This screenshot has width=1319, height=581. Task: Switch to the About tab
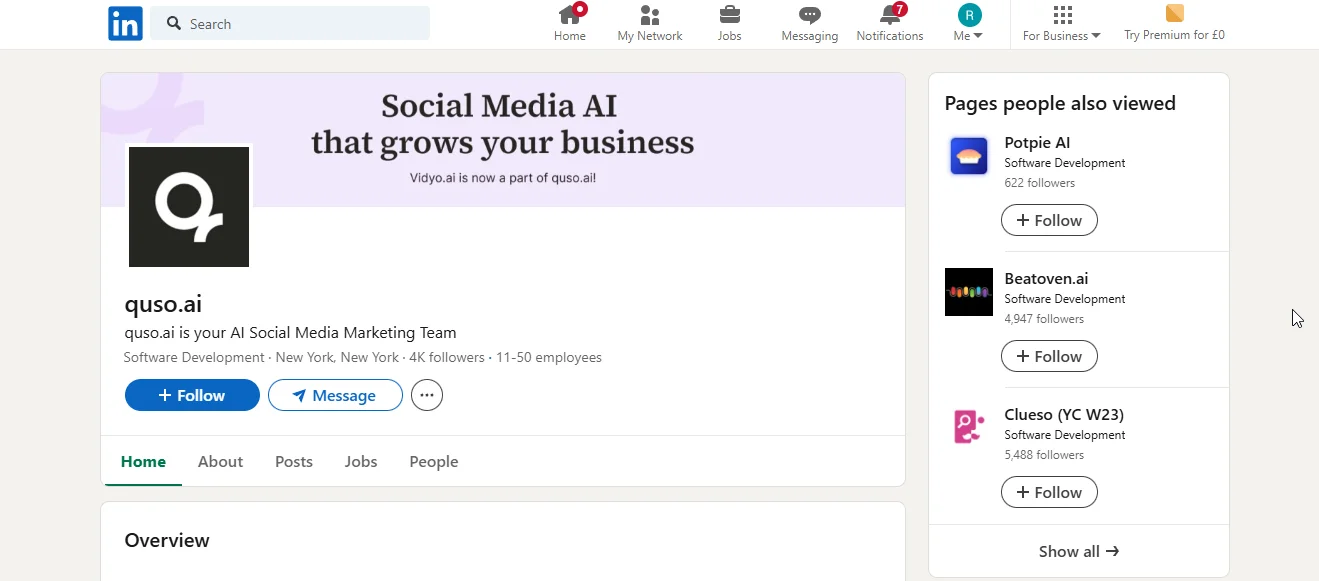coord(220,461)
